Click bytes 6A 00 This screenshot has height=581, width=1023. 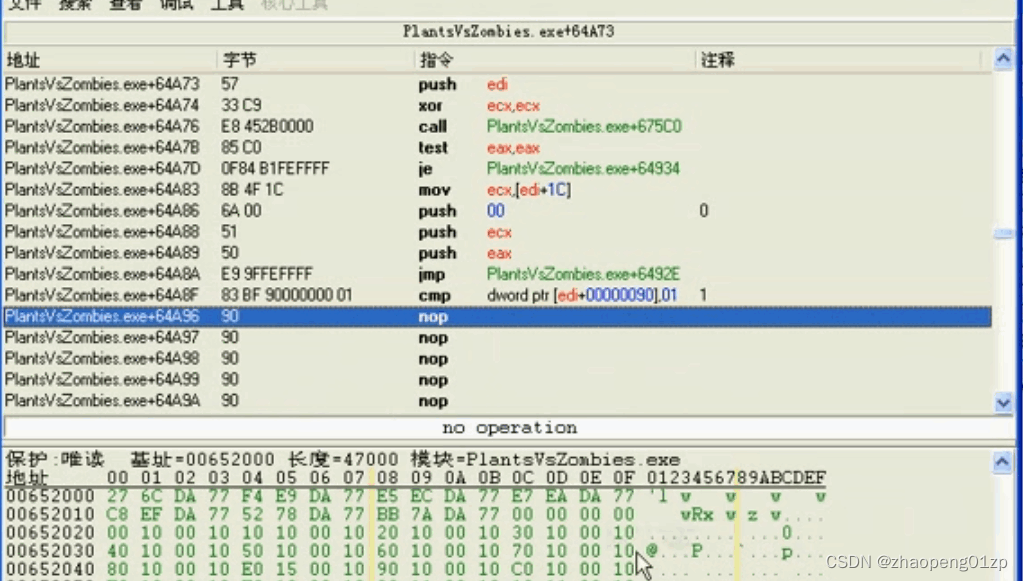coord(241,211)
